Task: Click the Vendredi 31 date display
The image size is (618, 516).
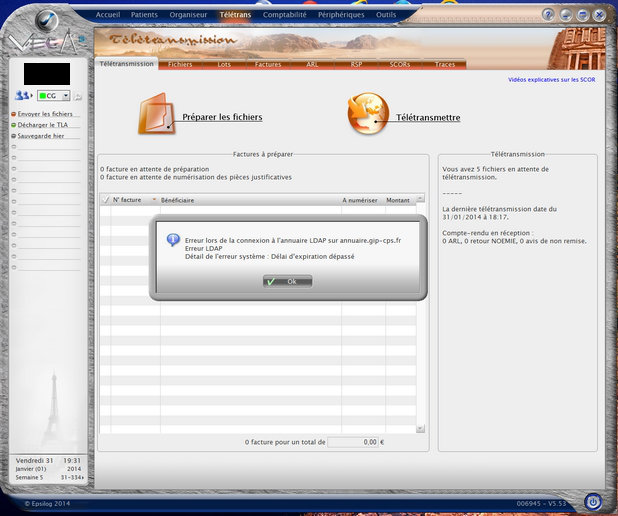Action: click(x=34, y=460)
